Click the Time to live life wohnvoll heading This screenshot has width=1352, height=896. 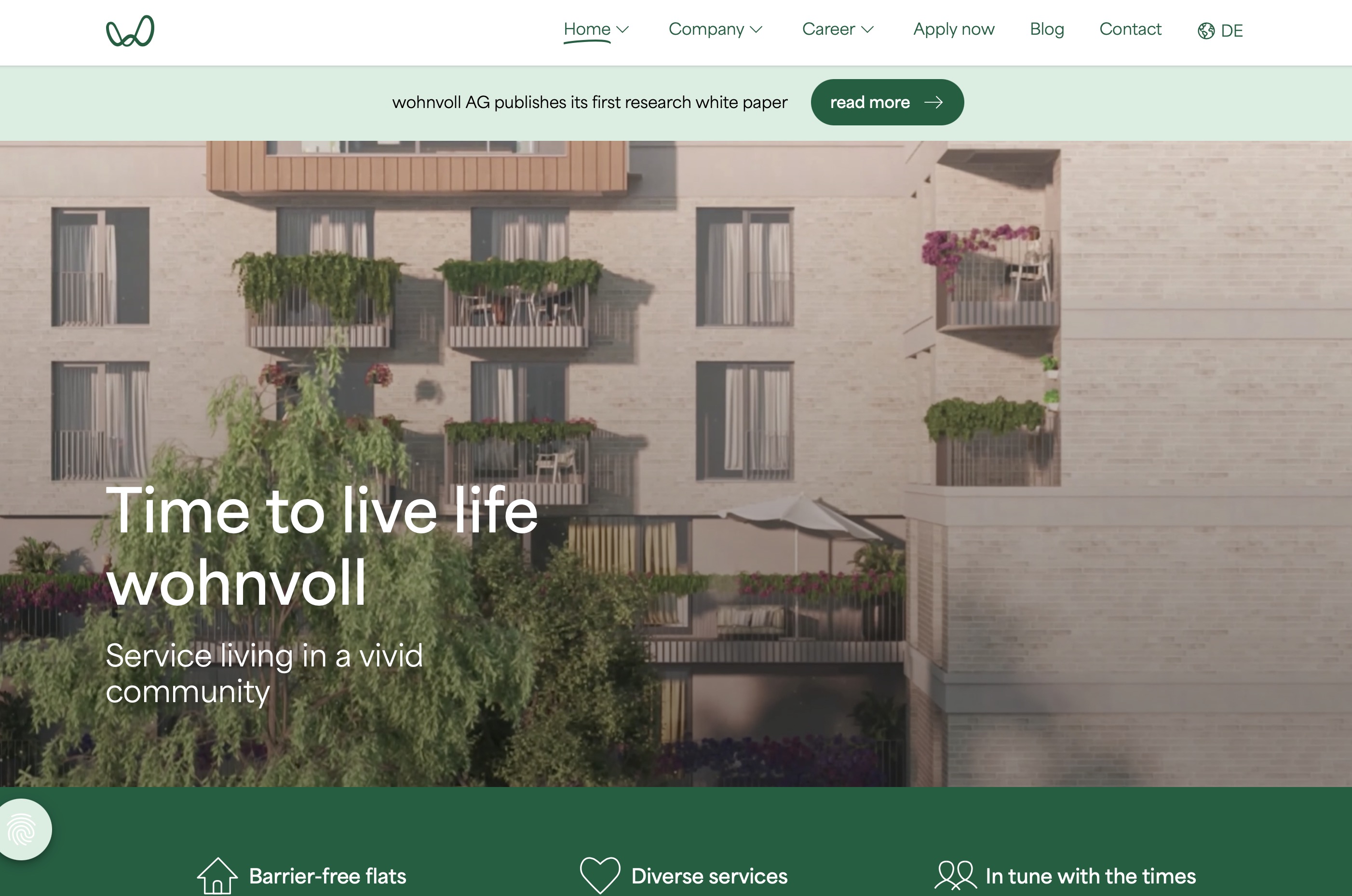coord(322,547)
